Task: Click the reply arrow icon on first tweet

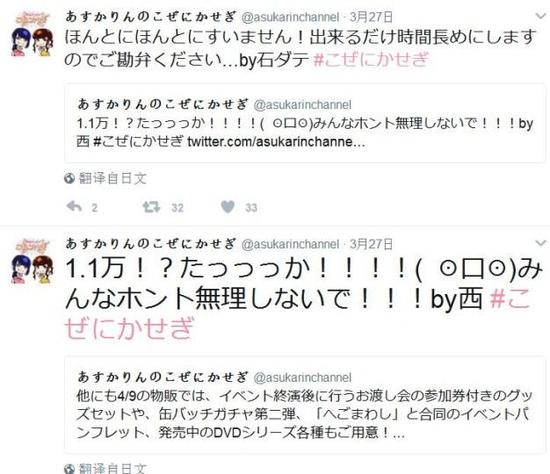Action: [74, 207]
